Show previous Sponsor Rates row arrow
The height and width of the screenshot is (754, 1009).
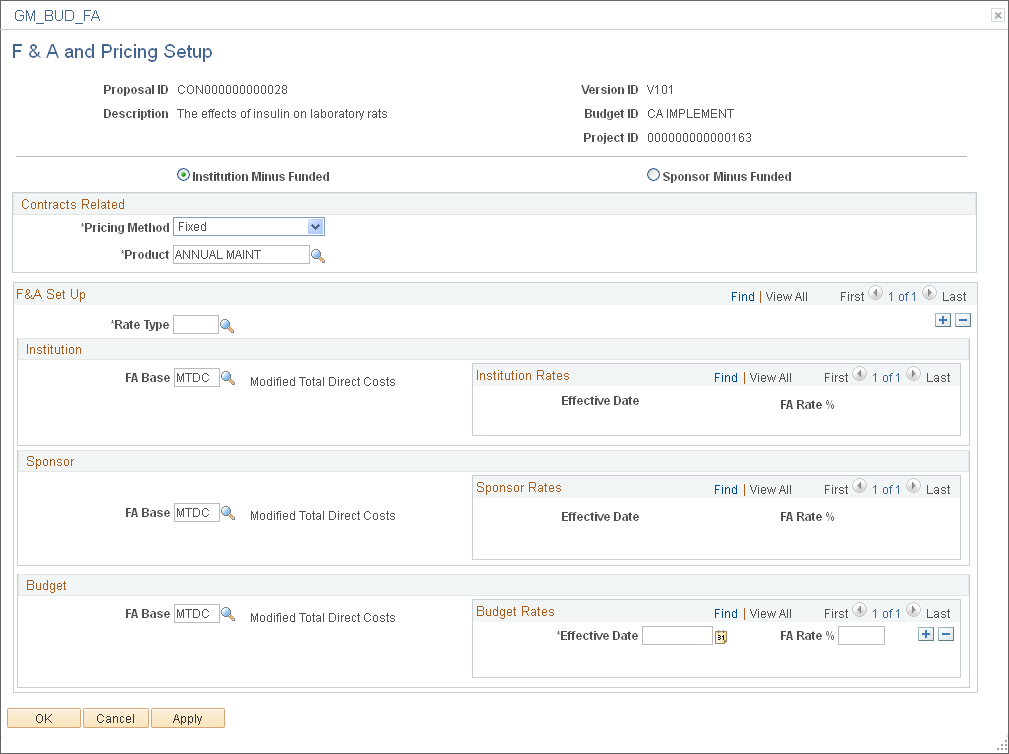pos(859,486)
